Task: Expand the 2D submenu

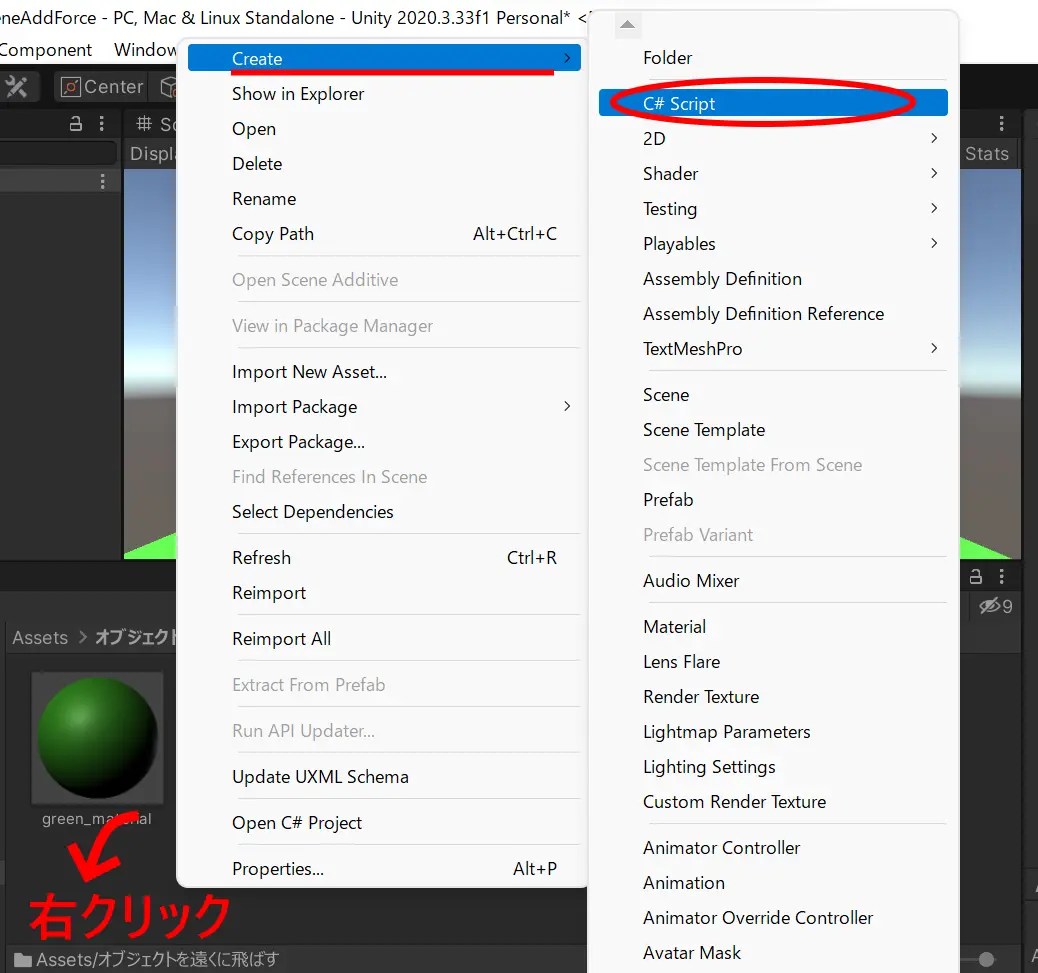Action: (773, 139)
